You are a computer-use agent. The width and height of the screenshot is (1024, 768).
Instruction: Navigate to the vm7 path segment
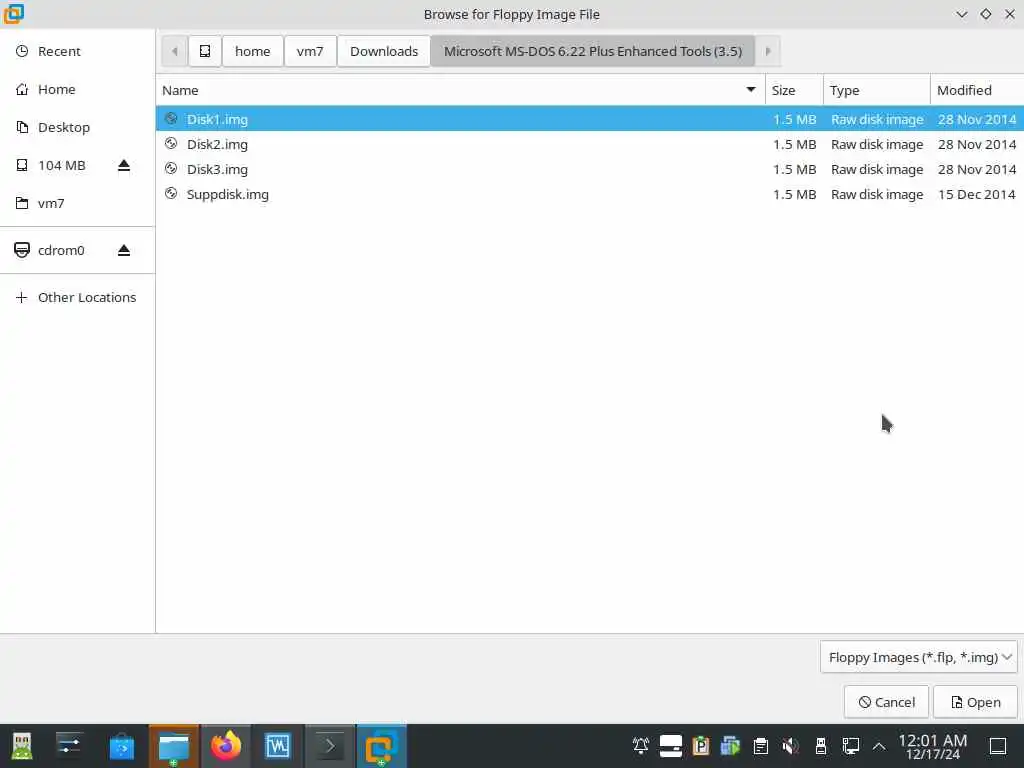coord(310,51)
